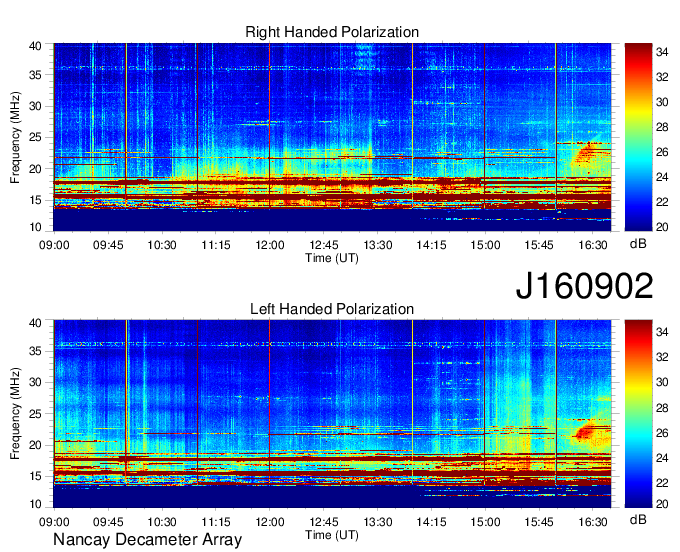Click 15:00 time tick of Left Handed plot

485,522
